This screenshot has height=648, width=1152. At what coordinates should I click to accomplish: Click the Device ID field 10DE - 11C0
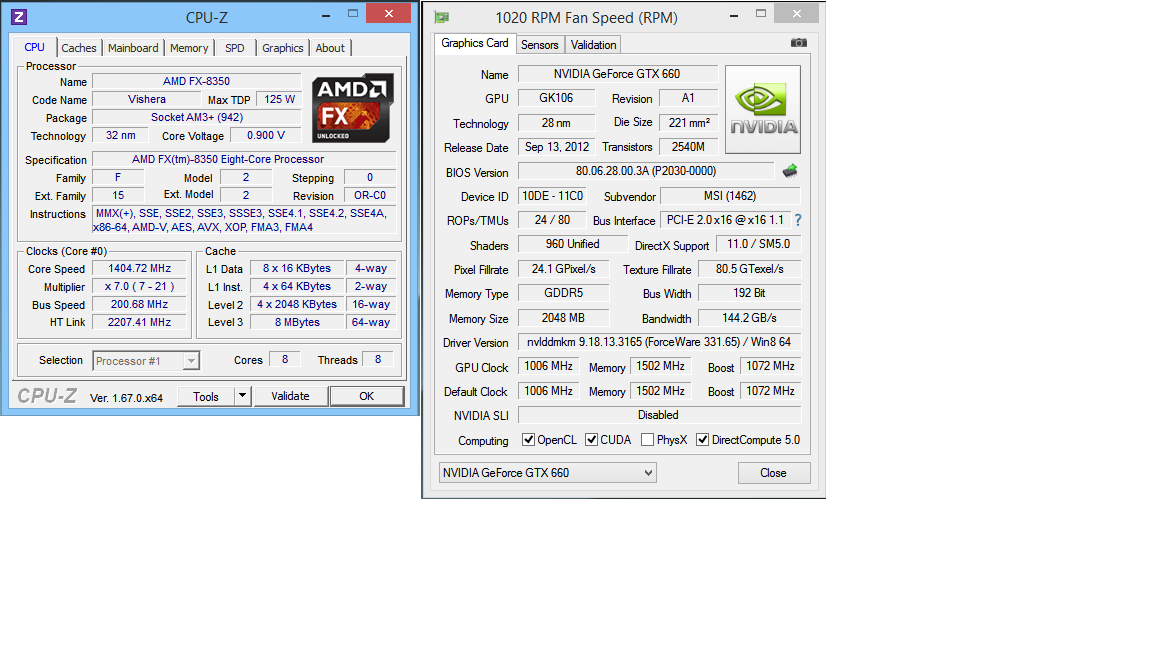552,195
